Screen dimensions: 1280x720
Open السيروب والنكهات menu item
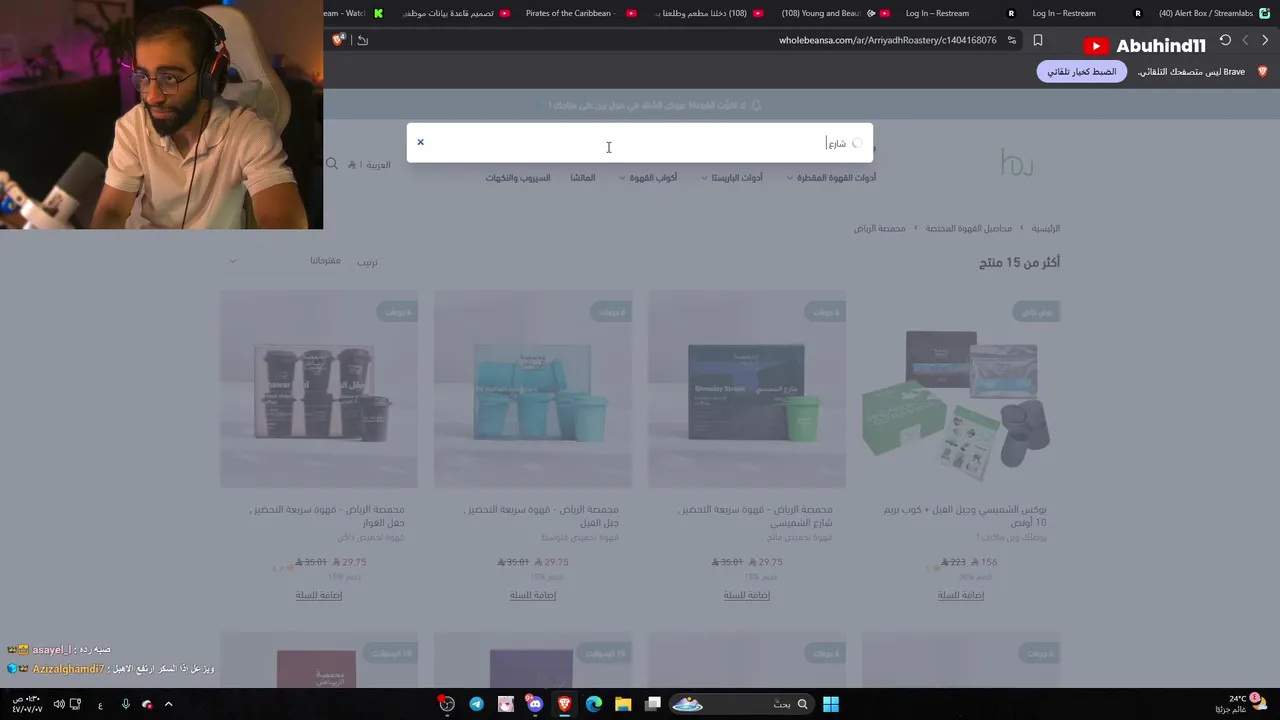[x=518, y=178]
